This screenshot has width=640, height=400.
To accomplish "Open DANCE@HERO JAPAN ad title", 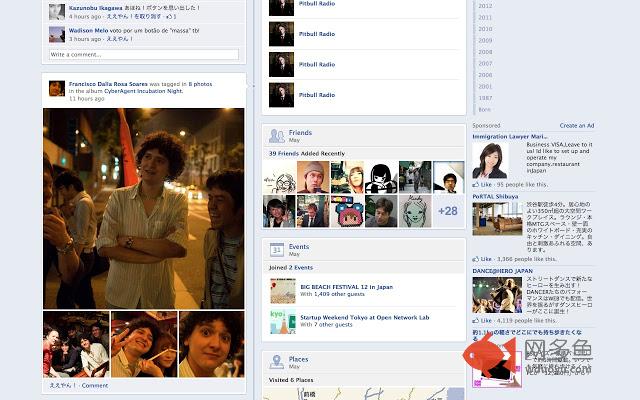I will (502, 271).
